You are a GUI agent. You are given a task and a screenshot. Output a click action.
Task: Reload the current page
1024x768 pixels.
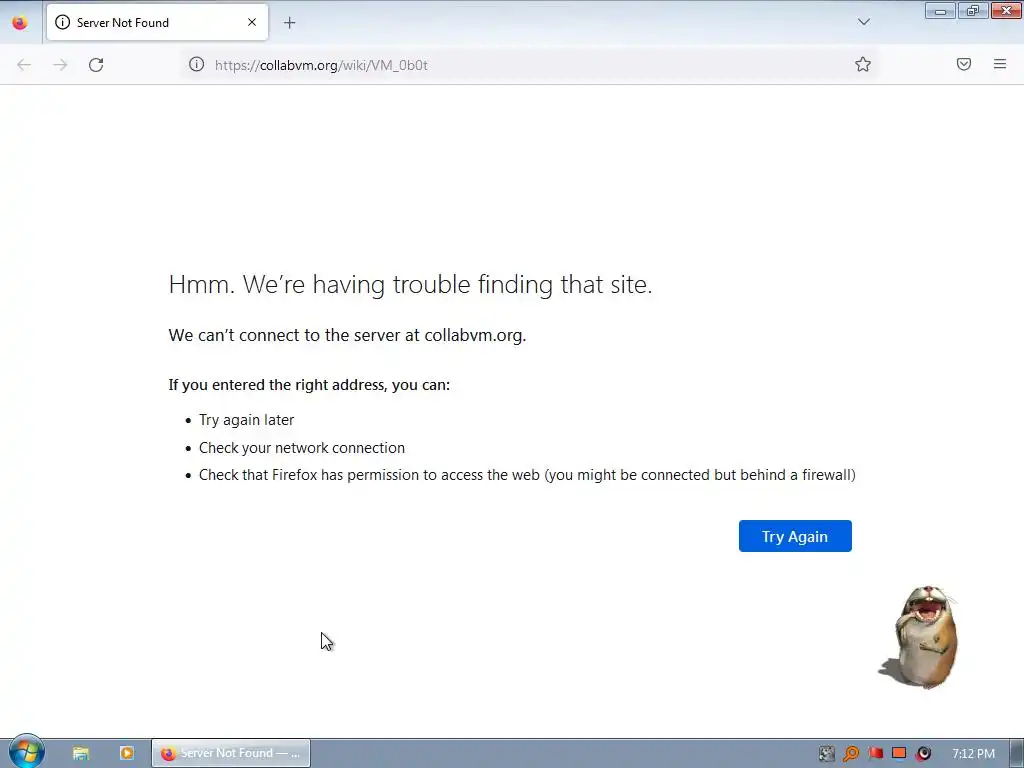coord(96,65)
